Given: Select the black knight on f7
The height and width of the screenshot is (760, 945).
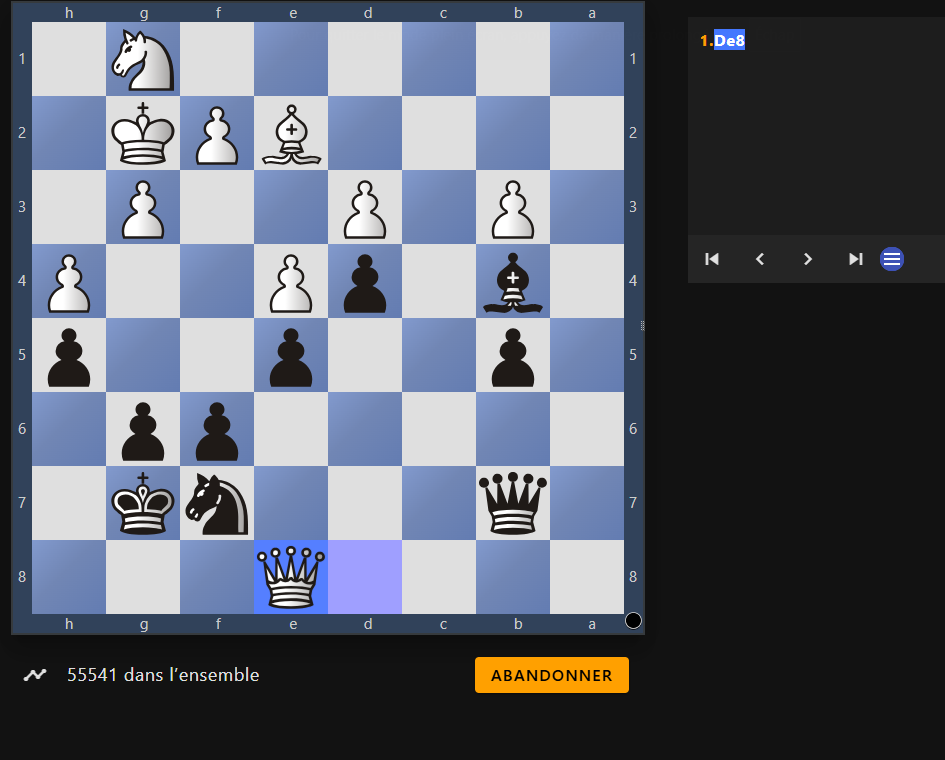Looking at the screenshot, I should tap(217, 503).
